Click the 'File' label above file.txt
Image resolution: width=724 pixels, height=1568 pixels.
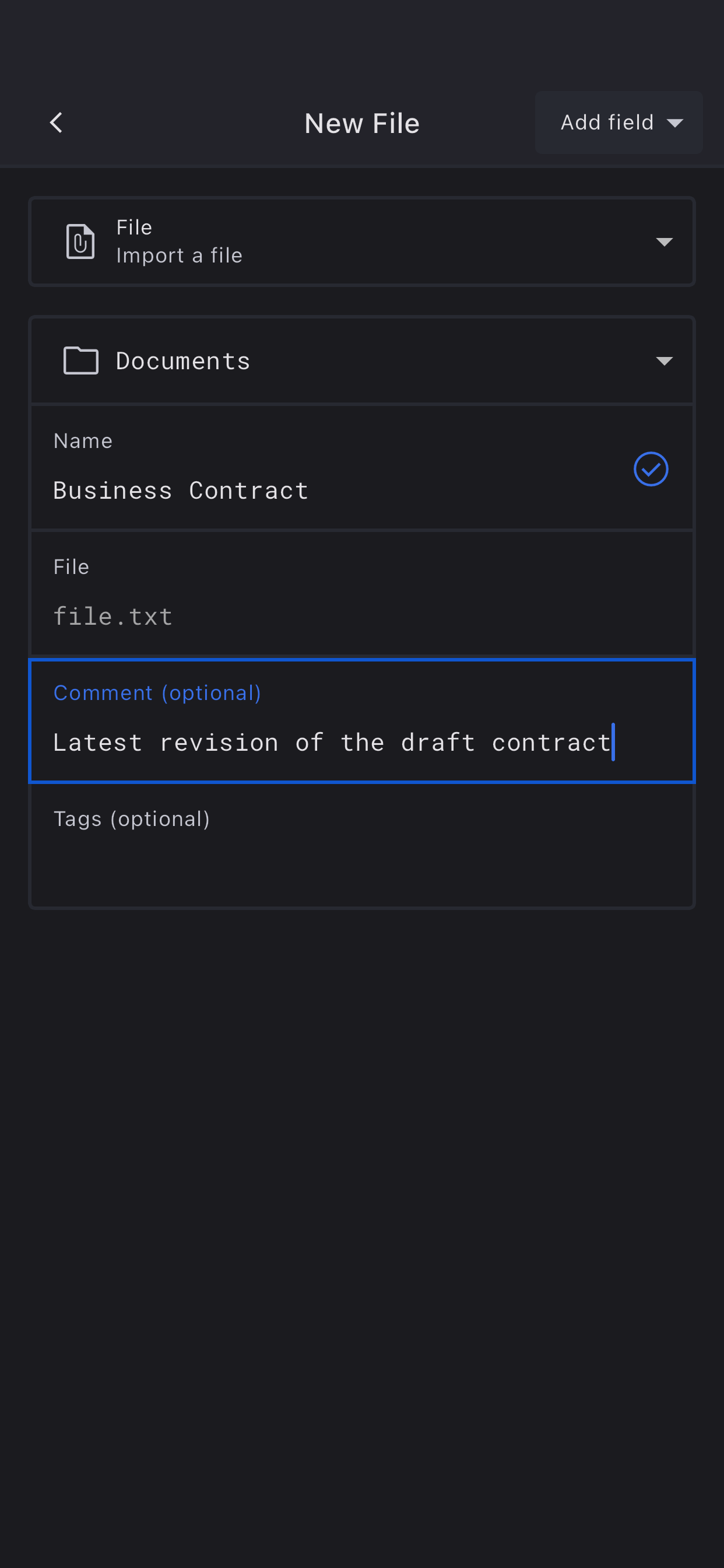[x=71, y=568]
